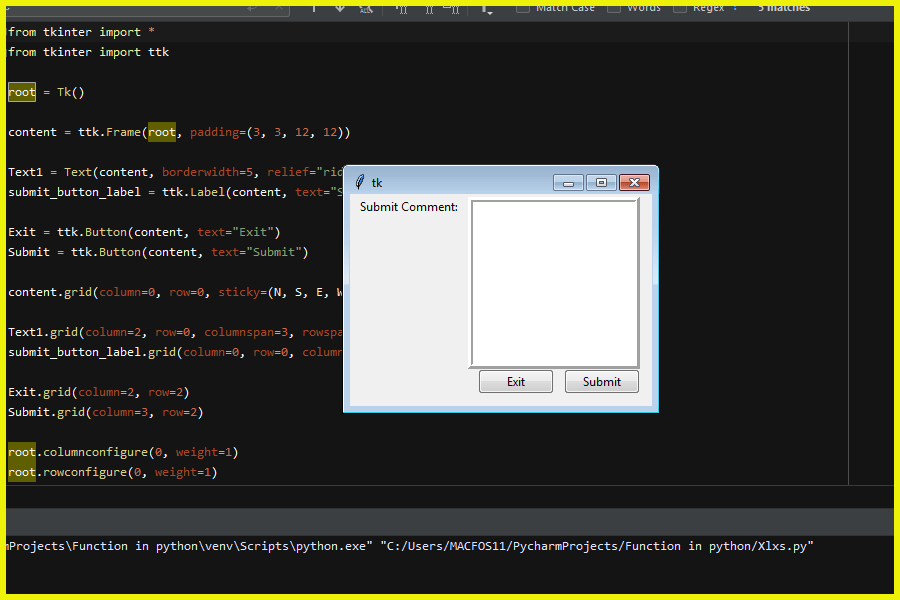Click 'Submit.grid(column=3, row=2)' line
900x600 pixels.
[x=106, y=412]
